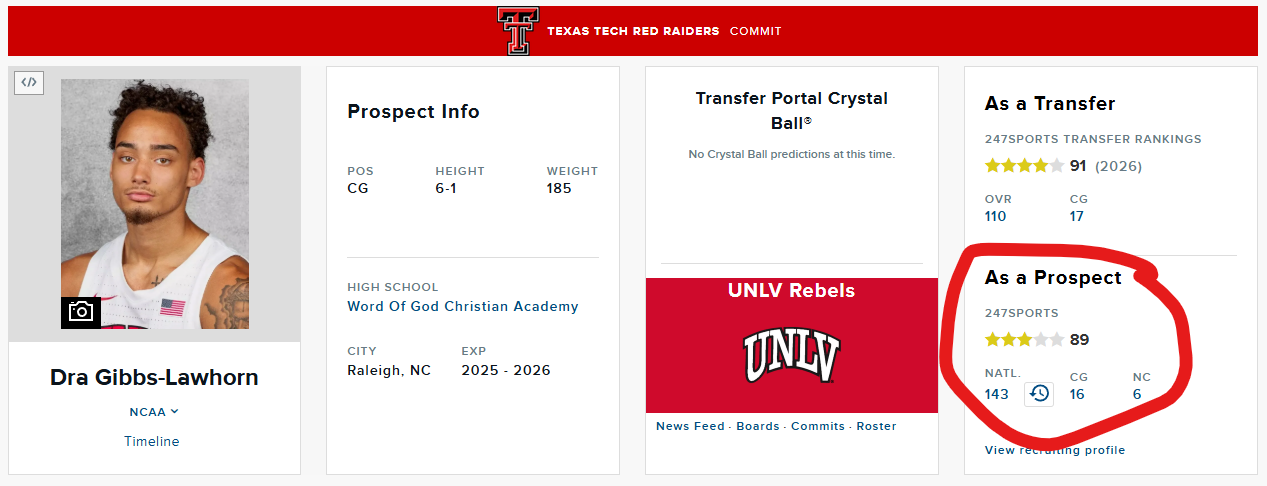Open the player Timeline link
The width and height of the screenshot is (1267, 486).
coord(152,441)
